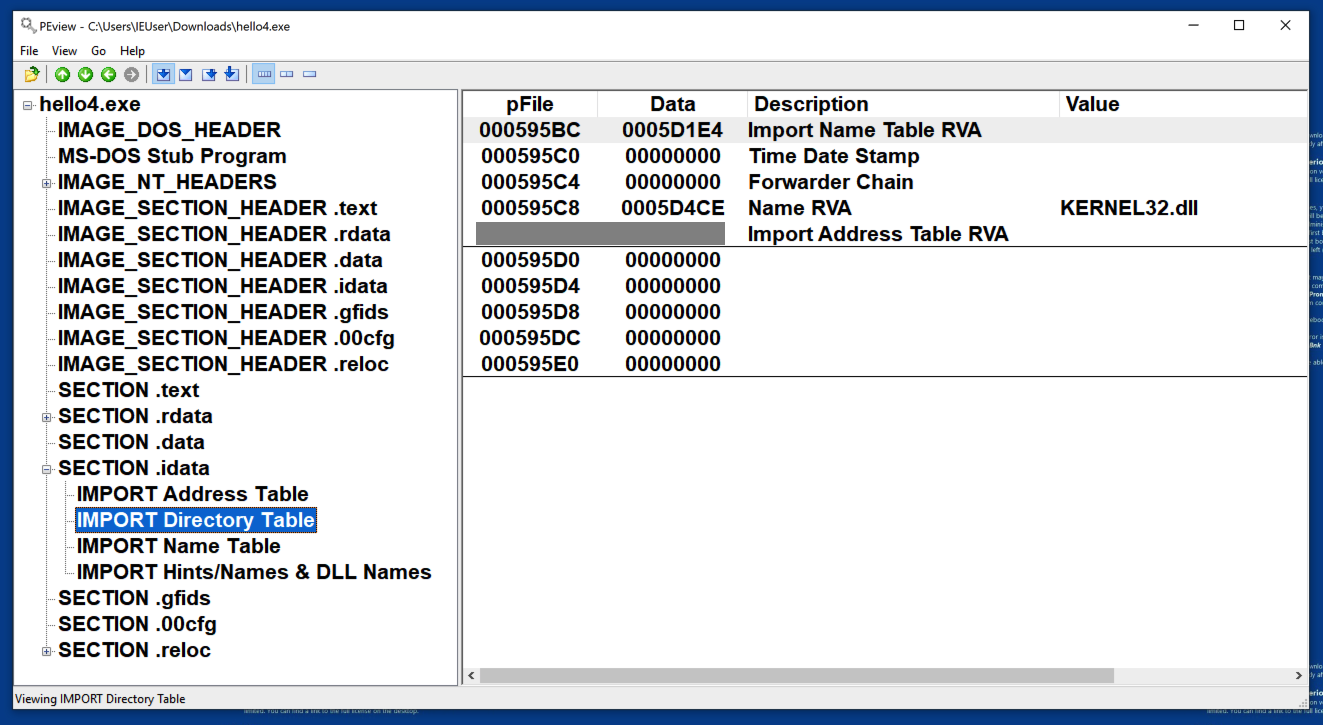Open the Go menu

[x=98, y=51]
